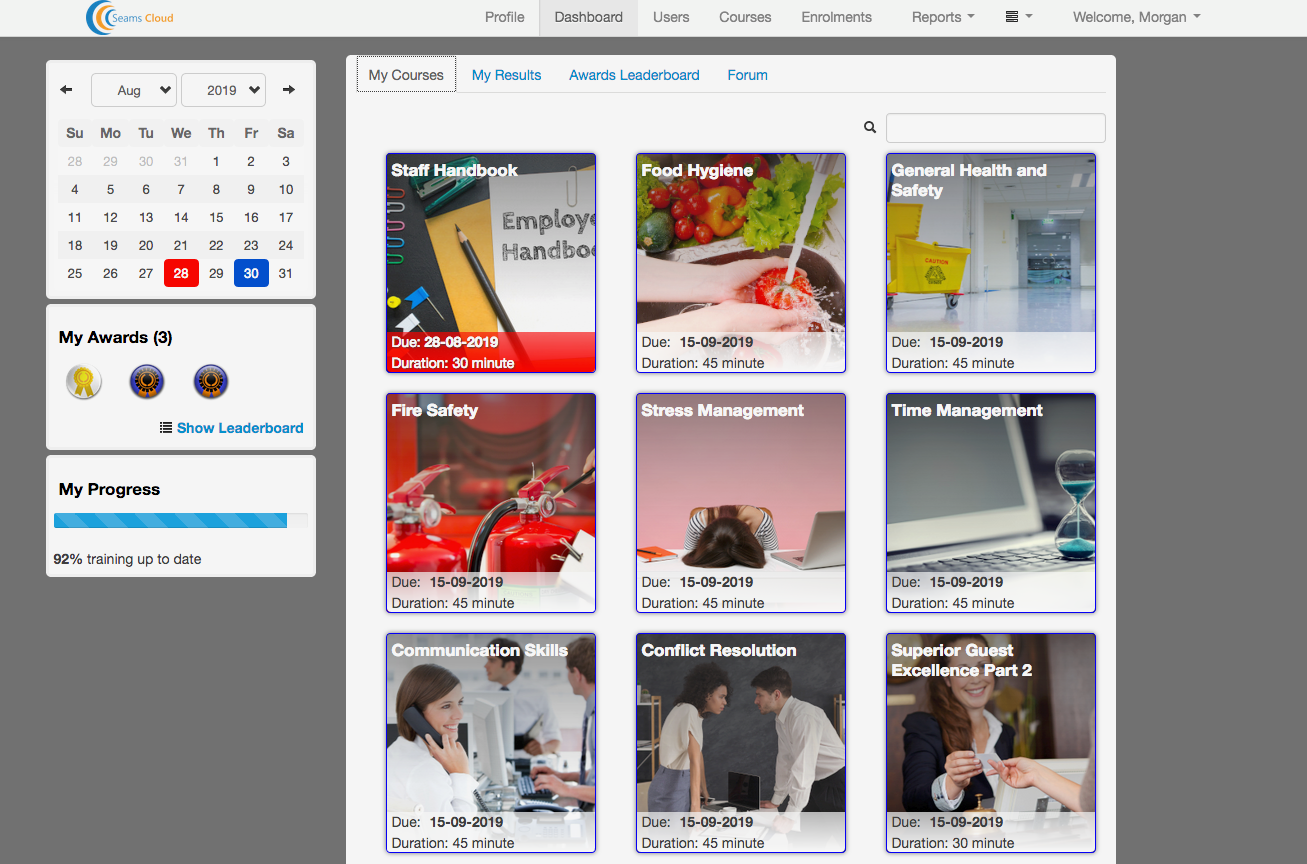1307x864 pixels.
Task: Open the list icon menu in navbar
Action: click(1018, 17)
